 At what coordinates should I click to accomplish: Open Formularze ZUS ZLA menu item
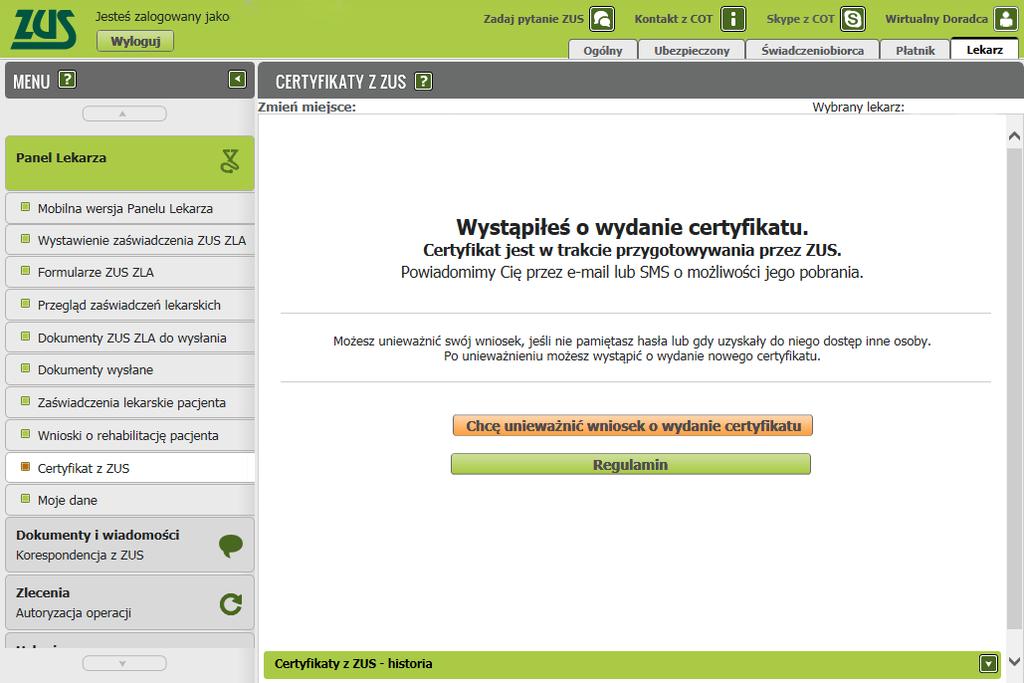[130, 272]
